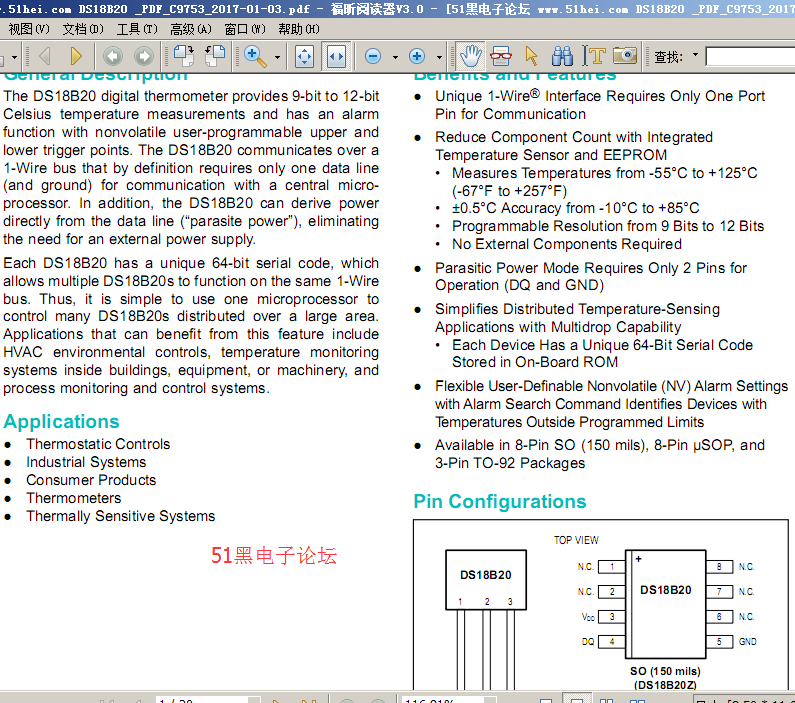Toggle the hand tool
795x703 pixels.
pos(469,56)
